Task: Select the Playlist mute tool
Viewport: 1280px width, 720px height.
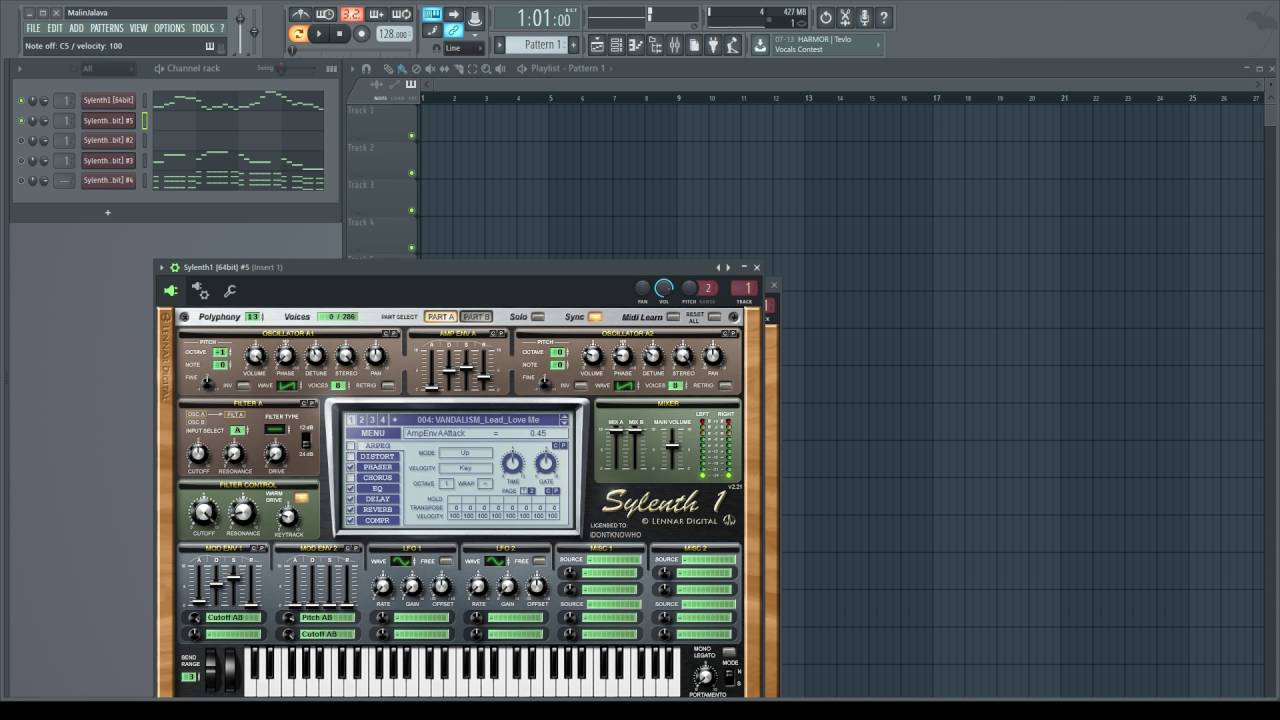Action: pos(430,69)
